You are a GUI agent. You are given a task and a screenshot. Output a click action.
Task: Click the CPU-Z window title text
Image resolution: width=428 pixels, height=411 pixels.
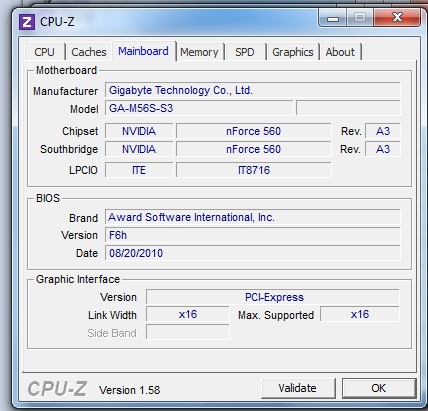(x=57, y=22)
